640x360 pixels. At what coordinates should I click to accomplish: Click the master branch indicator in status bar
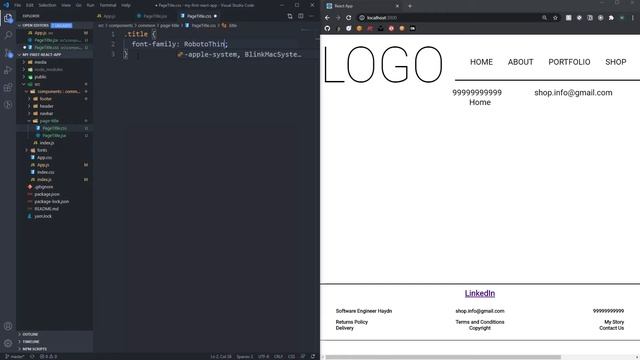pyautogui.click(x=15, y=356)
